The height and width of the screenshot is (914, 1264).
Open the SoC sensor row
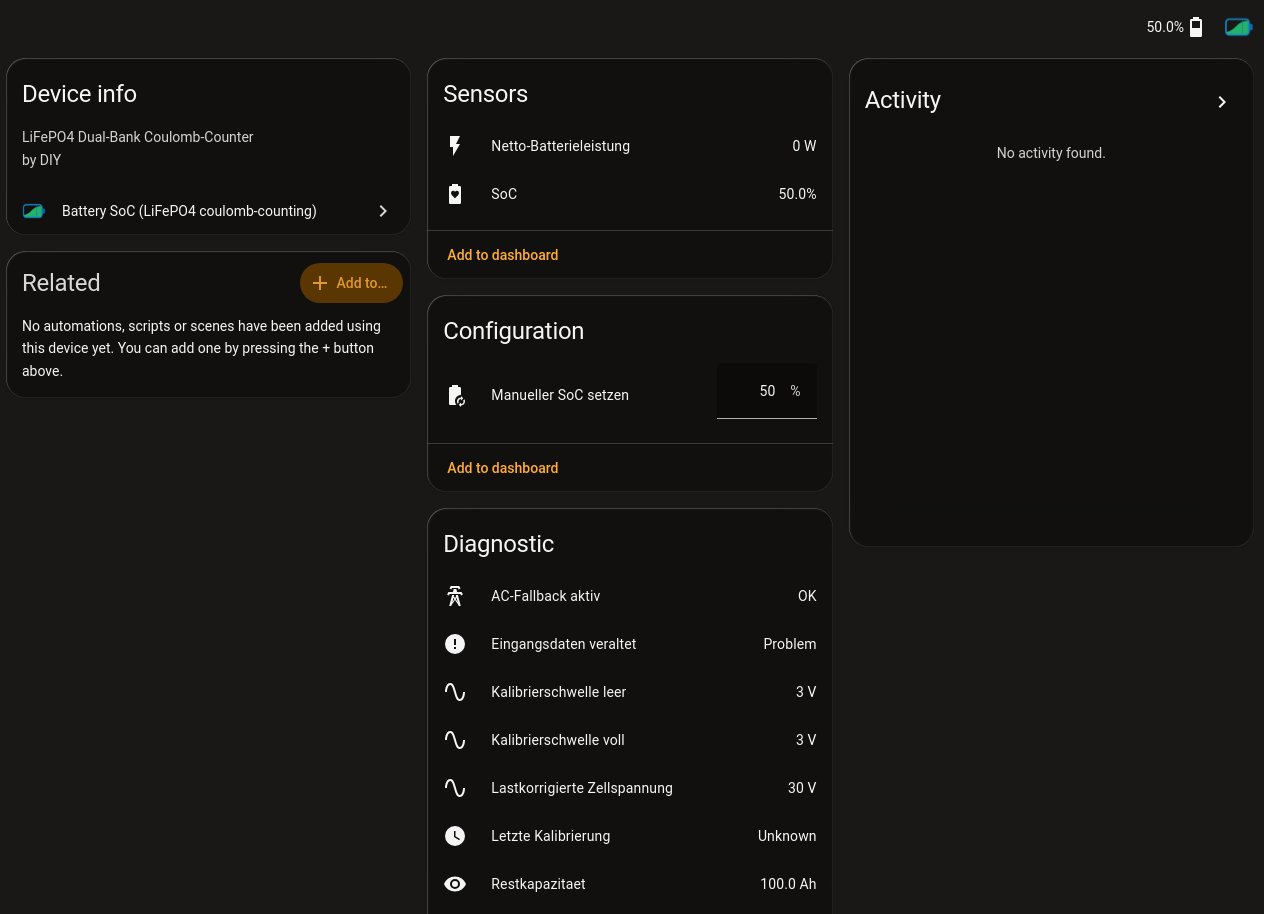click(630, 194)
